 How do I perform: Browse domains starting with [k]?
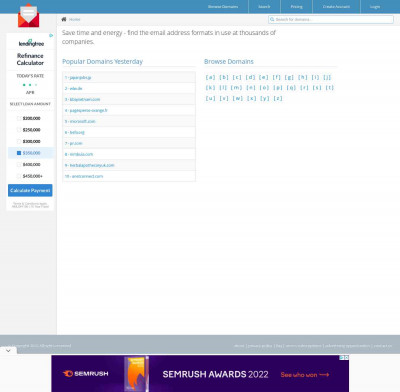click(x=210, y=88)
